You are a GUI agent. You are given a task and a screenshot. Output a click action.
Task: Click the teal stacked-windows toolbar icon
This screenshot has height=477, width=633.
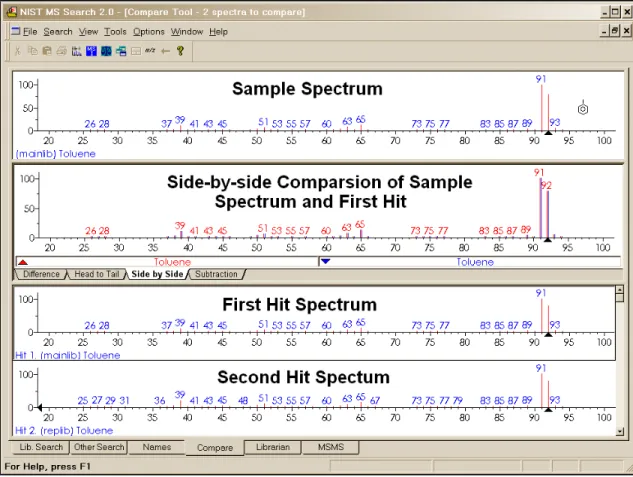click(x=121, y=51)
